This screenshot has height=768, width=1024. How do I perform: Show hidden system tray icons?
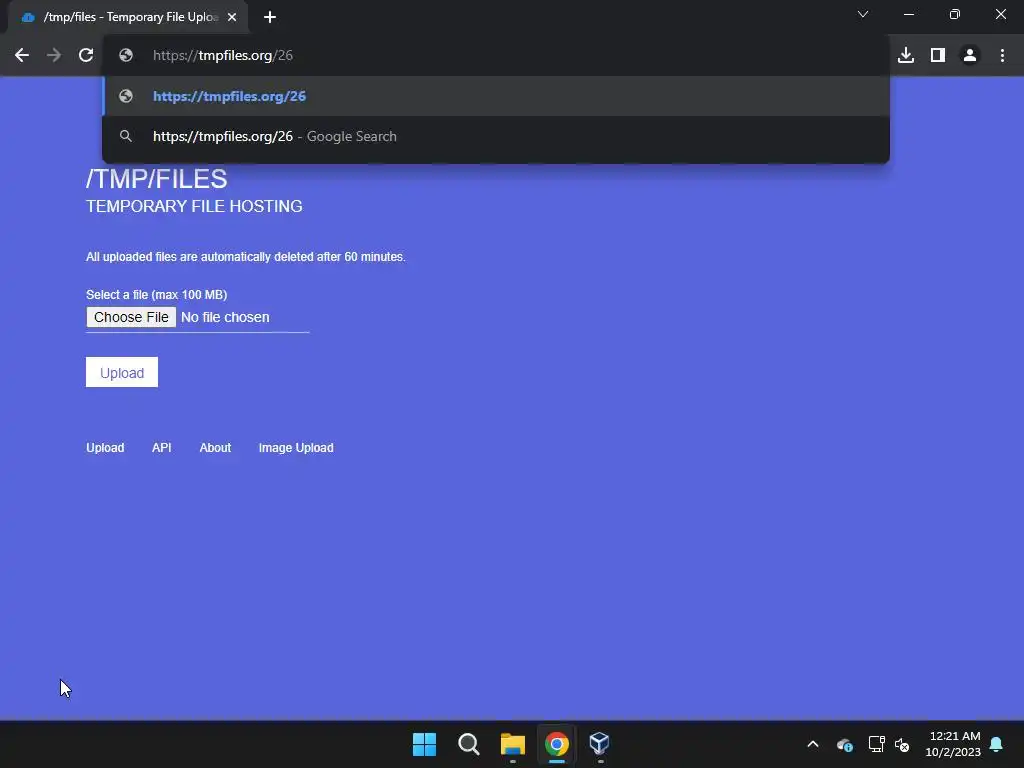(x=813, y=744)
